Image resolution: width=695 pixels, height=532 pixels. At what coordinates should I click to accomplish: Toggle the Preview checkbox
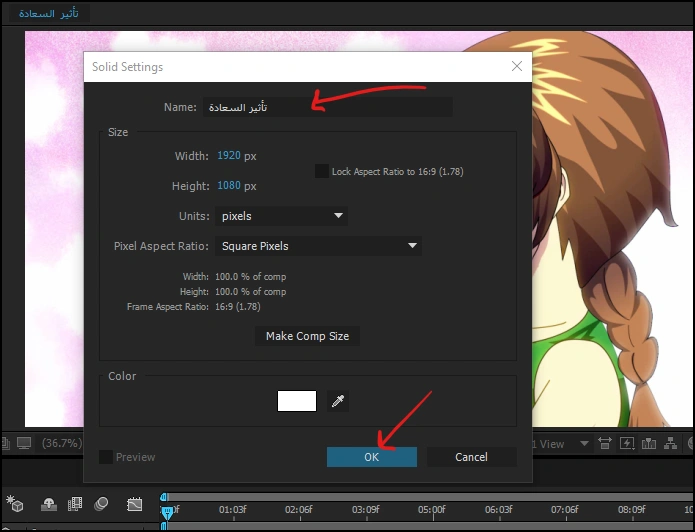tap(105, 457)
